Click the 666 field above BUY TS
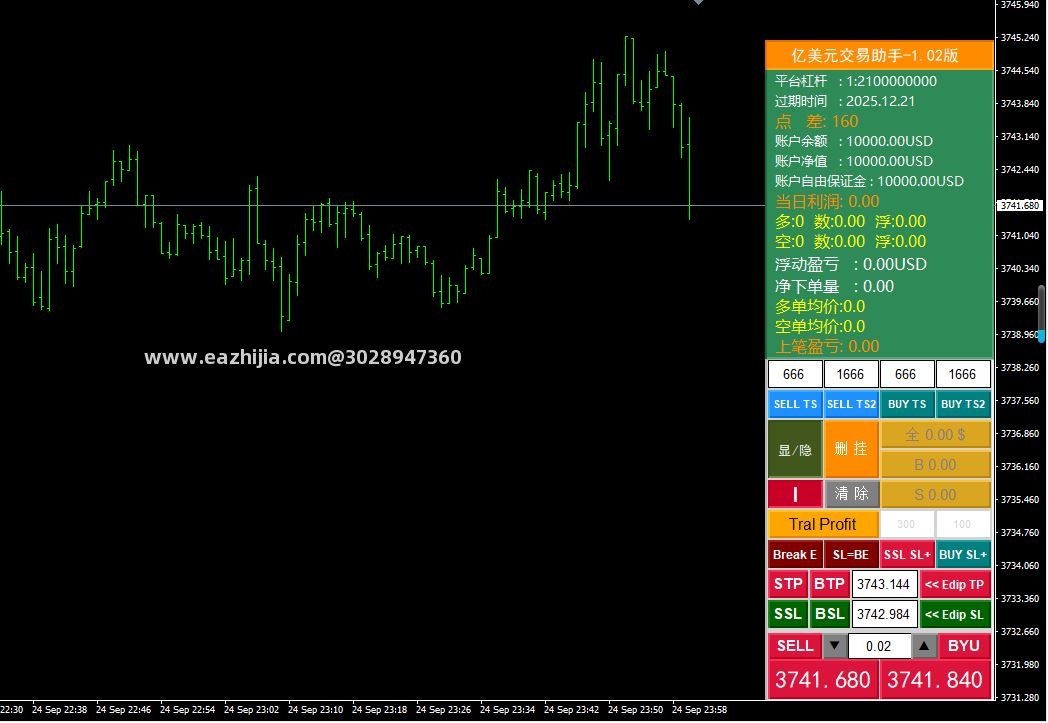This screenshot has width=1048, height=723. point(906,374)
